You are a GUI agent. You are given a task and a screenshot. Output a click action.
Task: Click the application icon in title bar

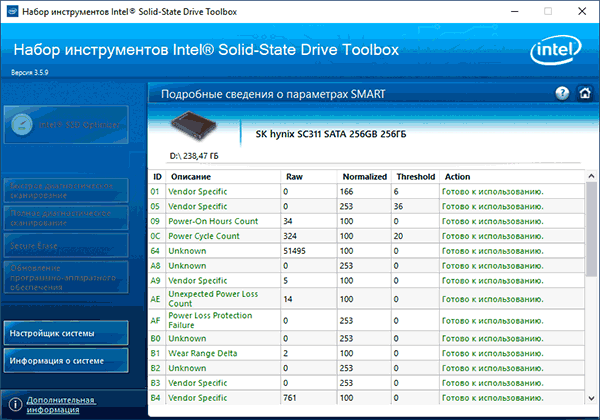(x=12, y=11)
